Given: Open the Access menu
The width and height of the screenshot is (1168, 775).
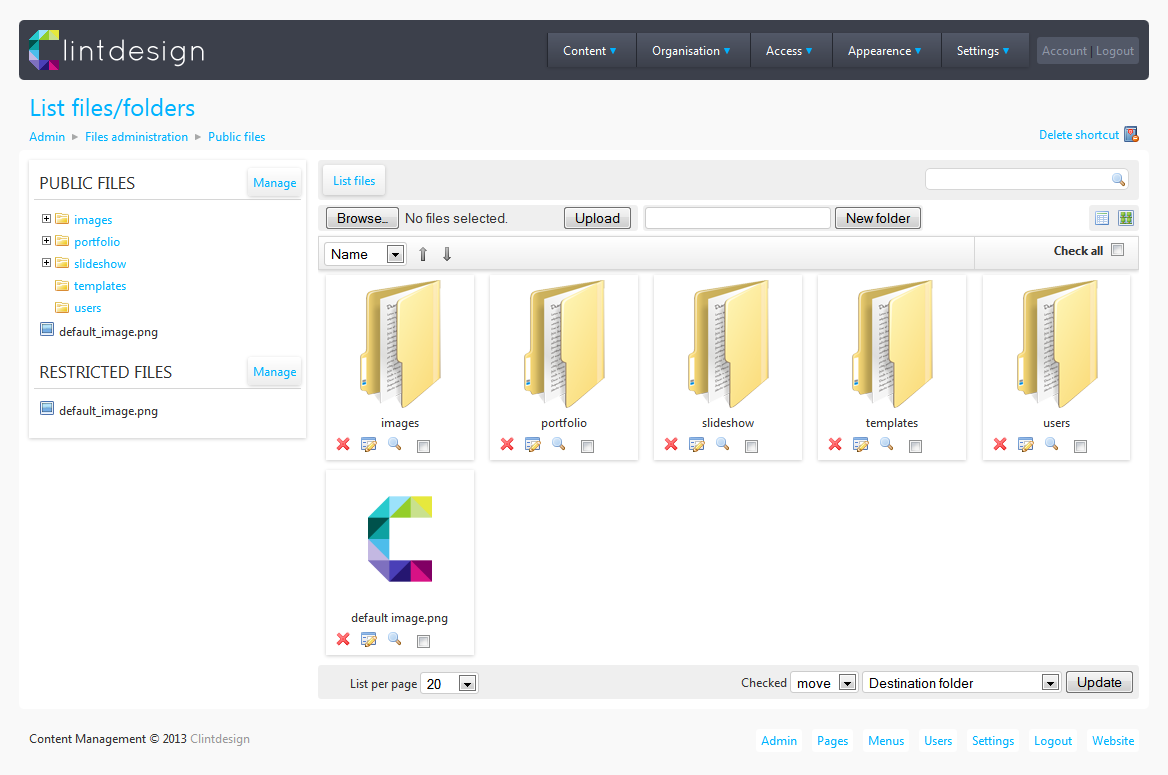Looking at the screenshot, I should click(x=790, y=51).
